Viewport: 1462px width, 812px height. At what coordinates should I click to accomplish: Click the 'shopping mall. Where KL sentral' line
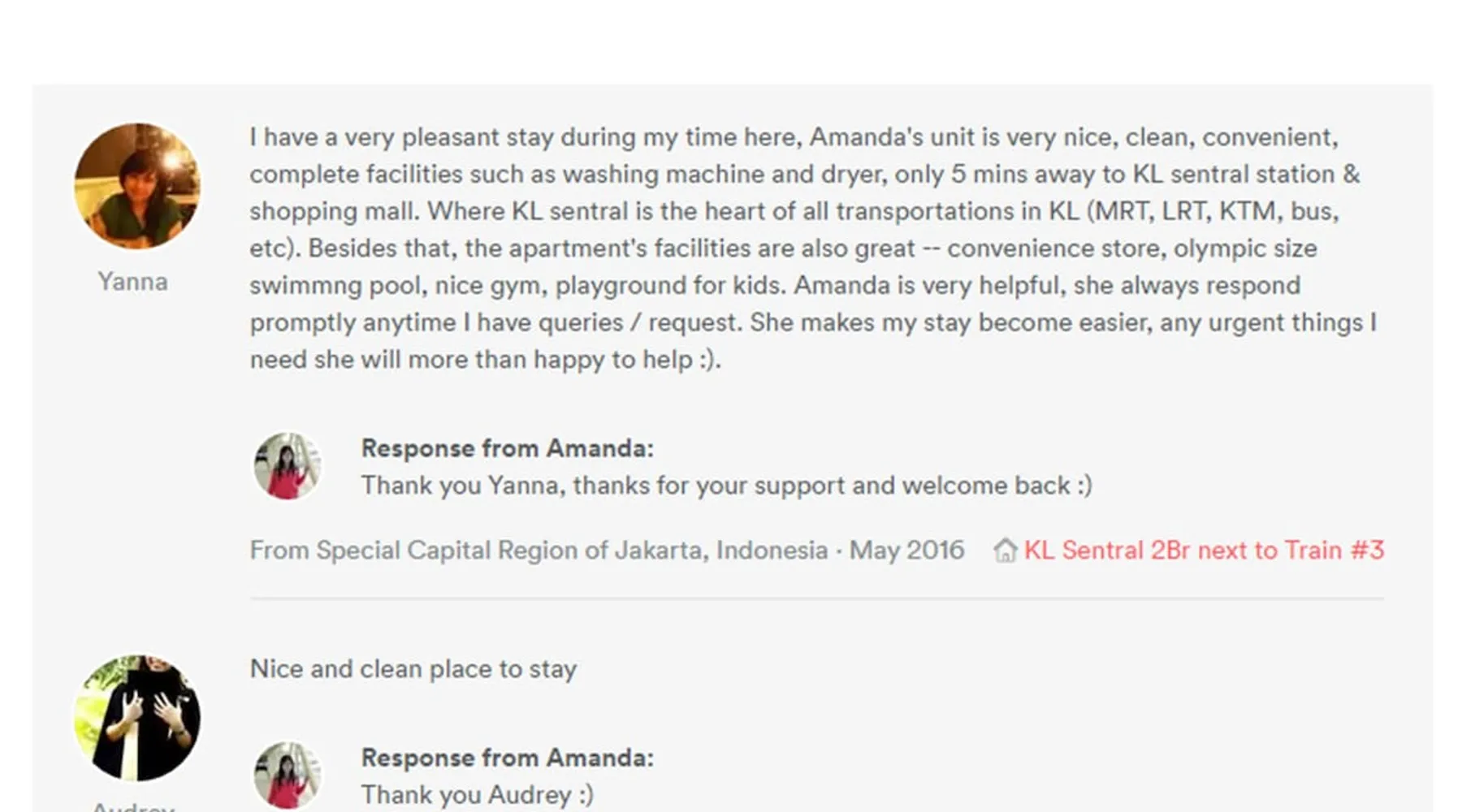pos(794,211)
